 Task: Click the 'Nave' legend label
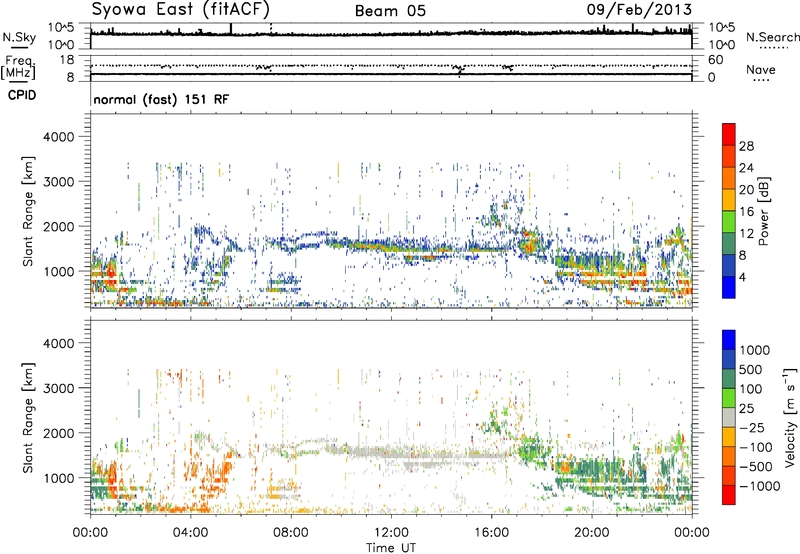tap(761, 69)
